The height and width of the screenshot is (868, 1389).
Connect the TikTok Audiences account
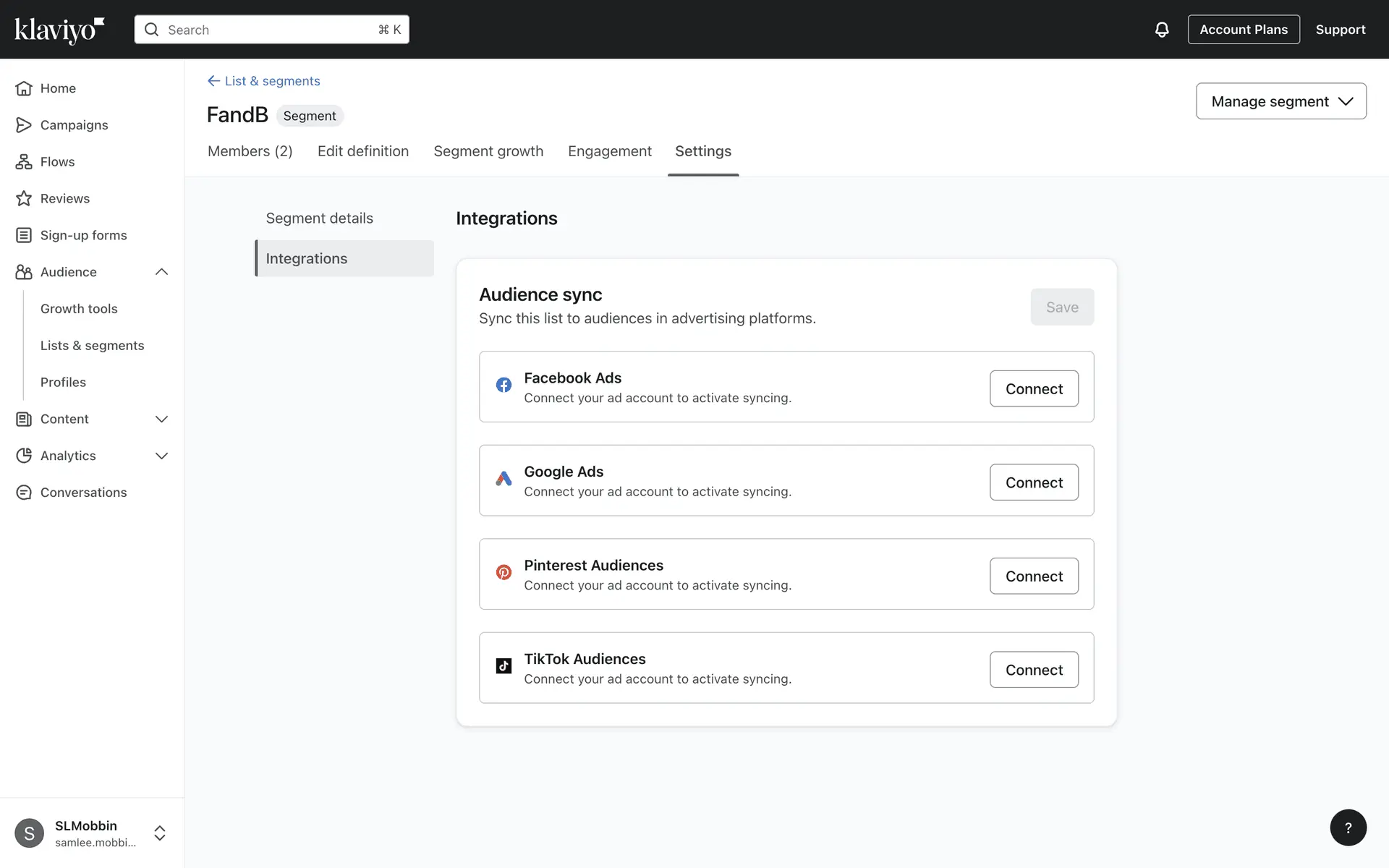point(1034,670)
